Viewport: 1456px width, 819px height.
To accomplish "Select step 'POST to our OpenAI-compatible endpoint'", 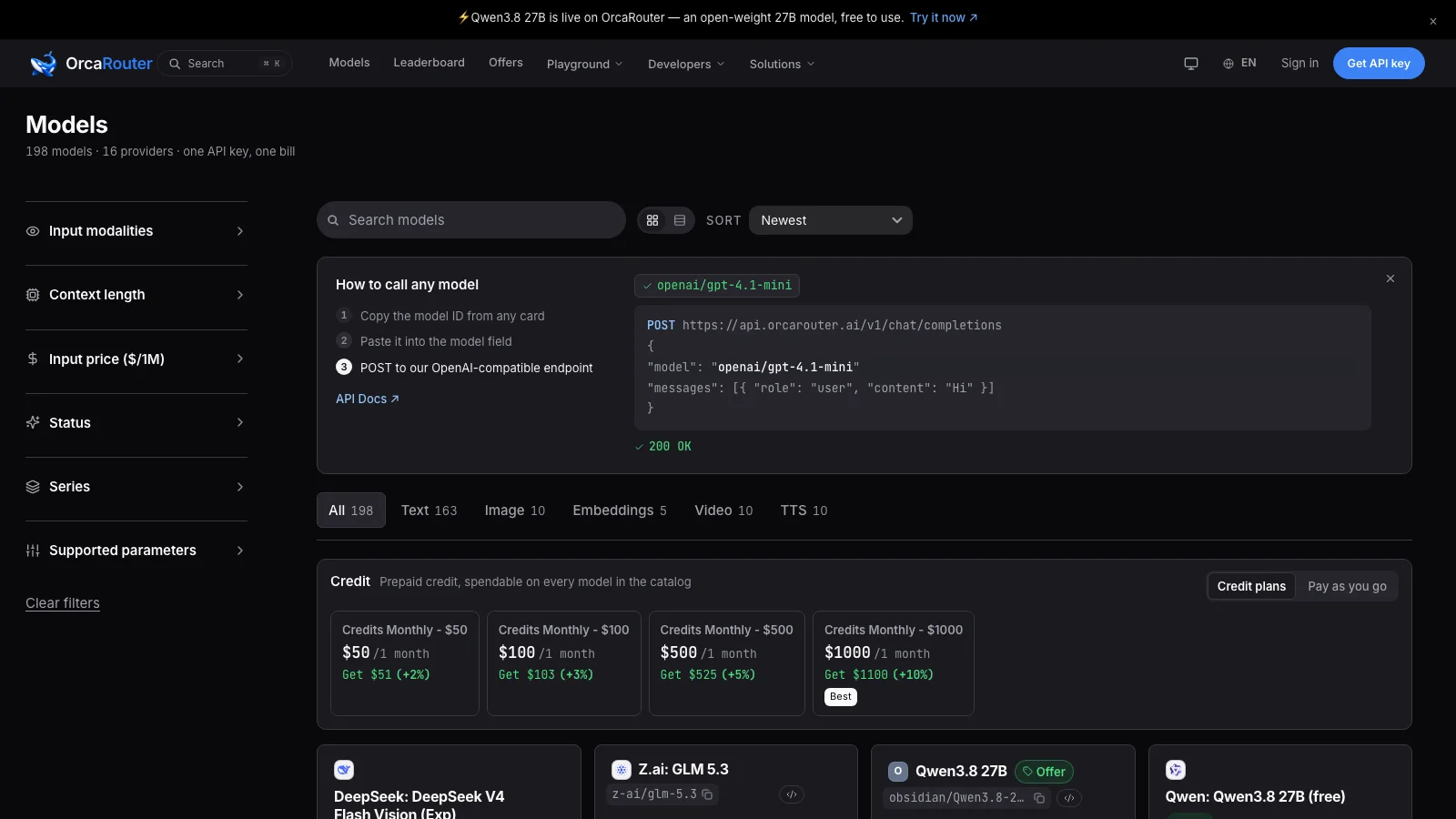I will (465, 368).
